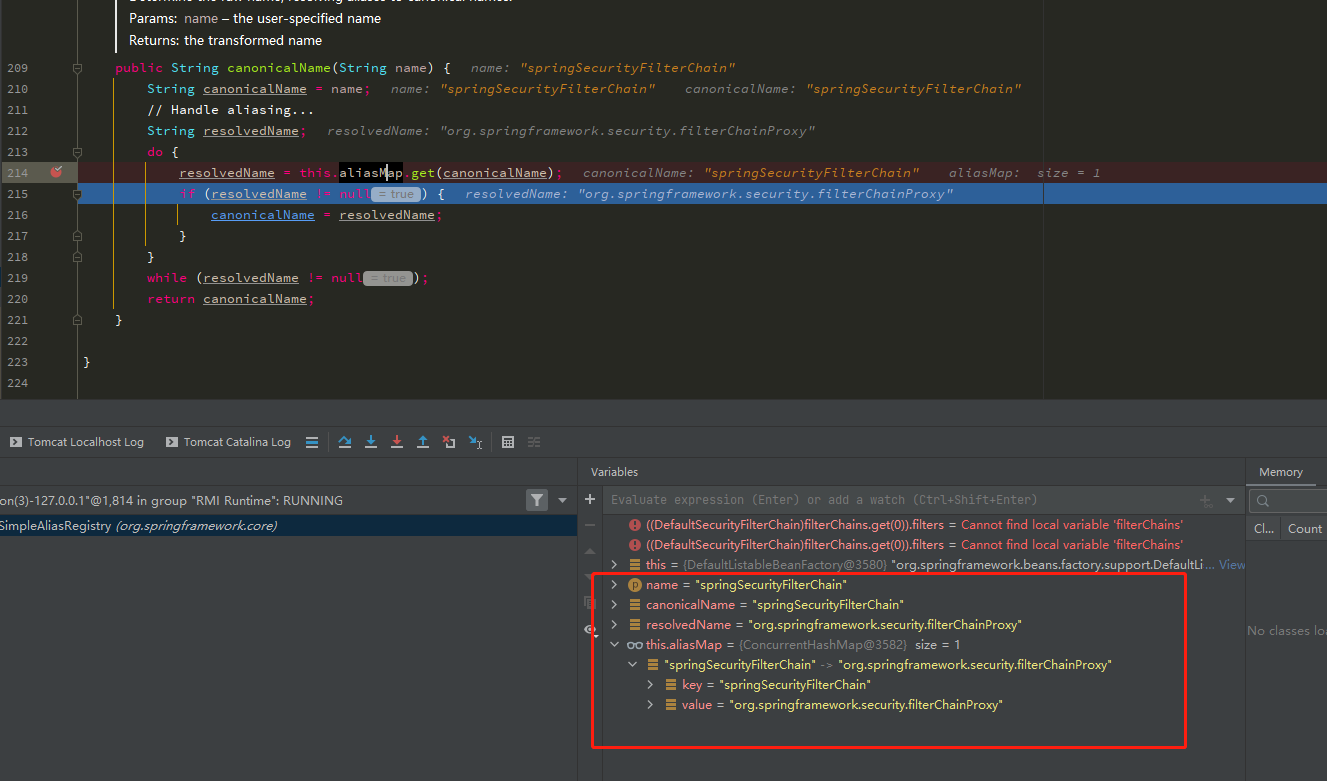The image size is (1327, 781).
Task: Toggle the breakpoint on line 214
Action: (57, 173)
